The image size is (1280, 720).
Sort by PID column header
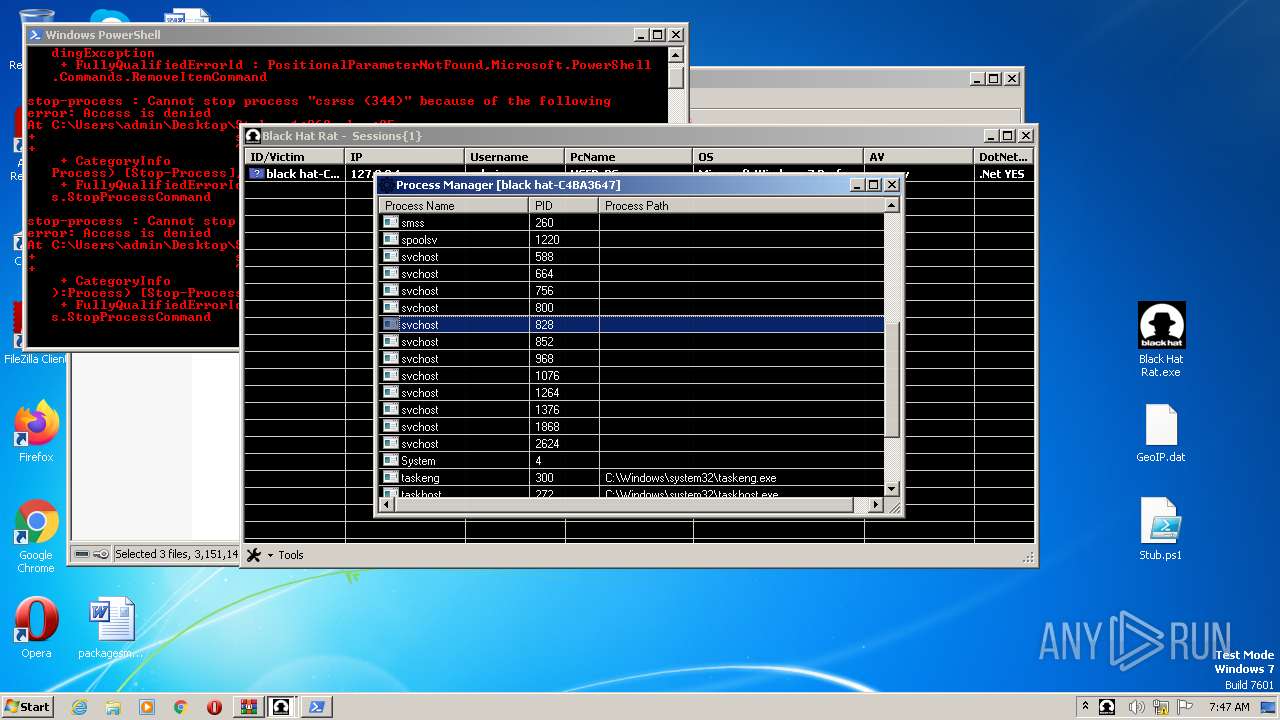pyautogui.click(x=563, y=205)
